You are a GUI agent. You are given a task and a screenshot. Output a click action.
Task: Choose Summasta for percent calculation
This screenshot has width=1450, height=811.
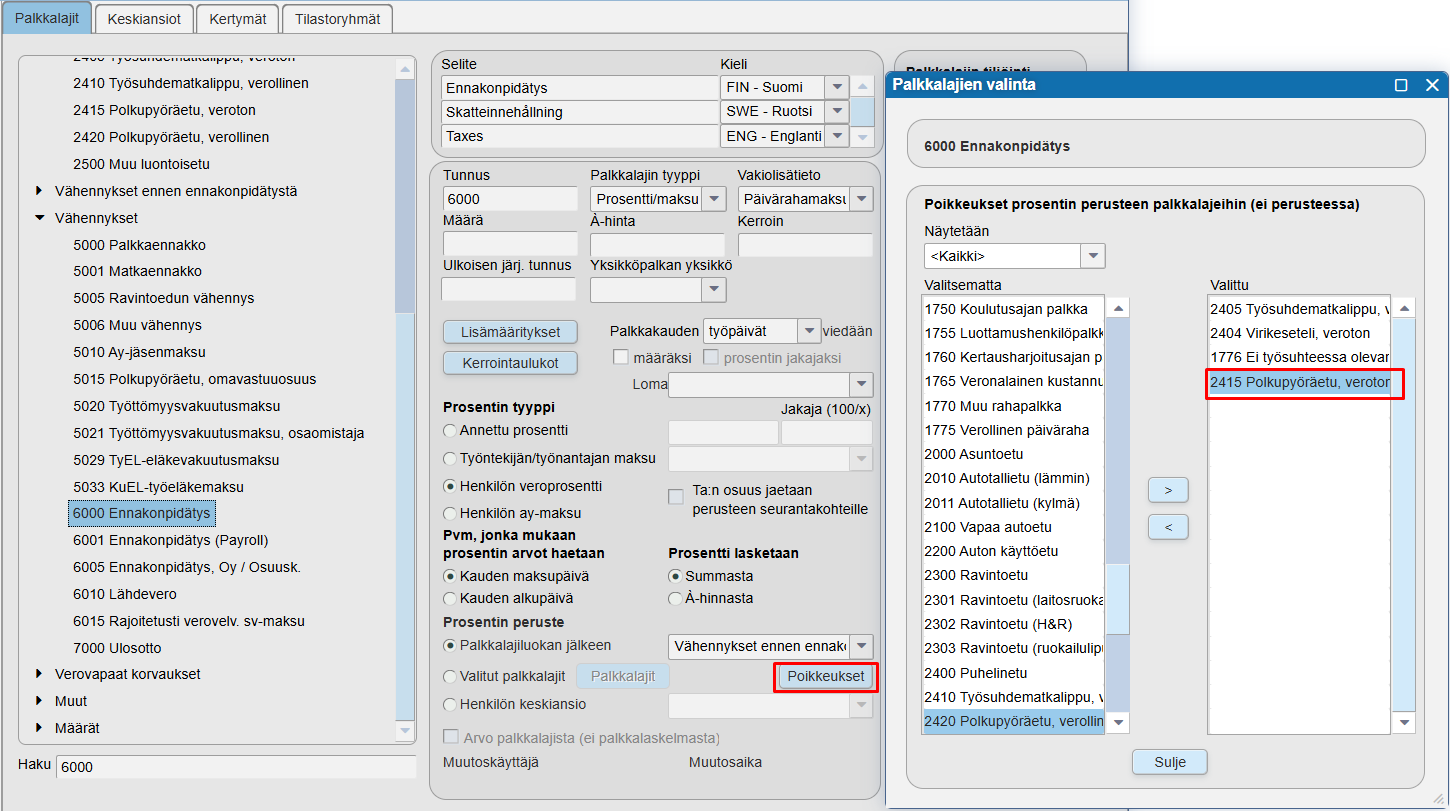pyautogui.click(x=676, y=576)
